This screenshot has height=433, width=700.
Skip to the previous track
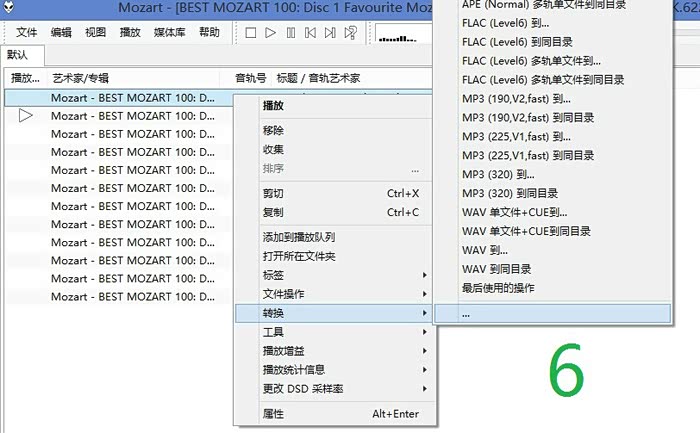(x=310, y=33)
